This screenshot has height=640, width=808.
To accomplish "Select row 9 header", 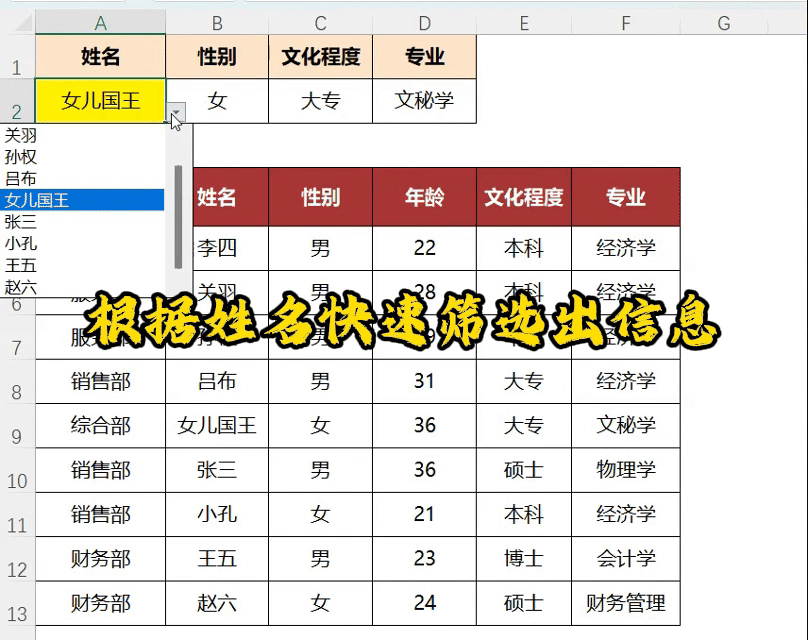I will point(17,426).
